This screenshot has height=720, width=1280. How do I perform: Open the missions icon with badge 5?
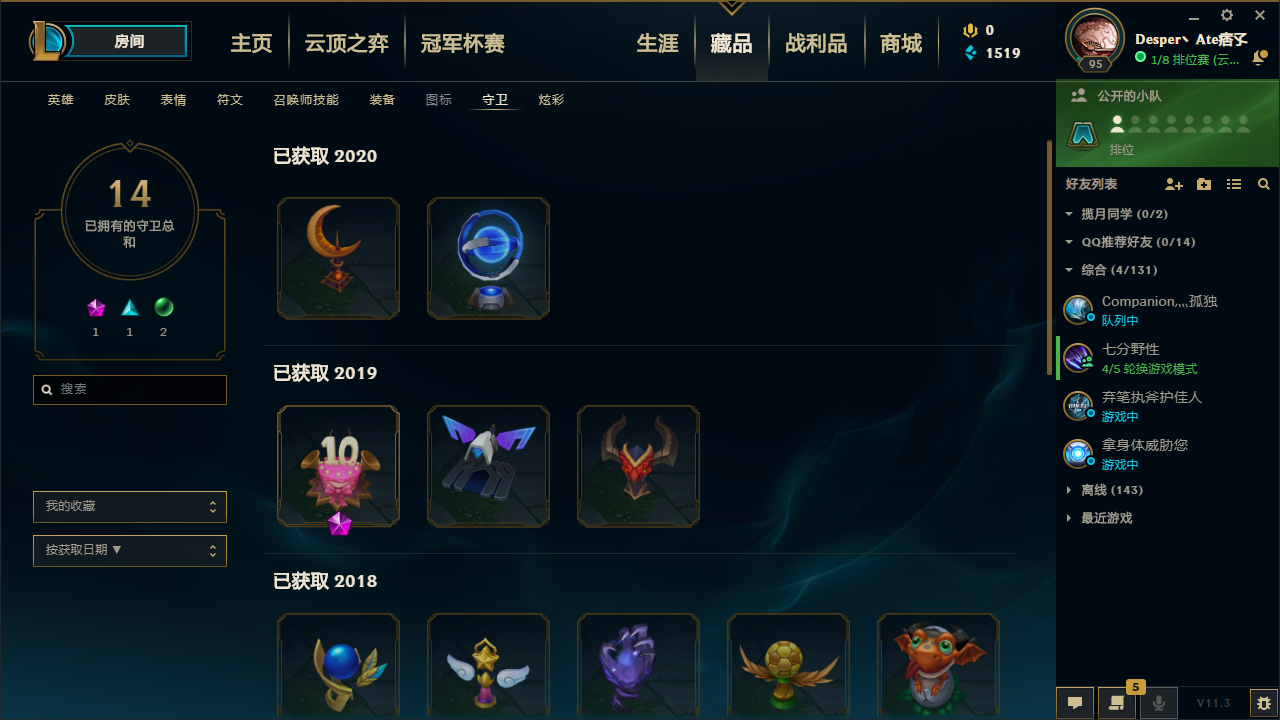point(1117,703)
